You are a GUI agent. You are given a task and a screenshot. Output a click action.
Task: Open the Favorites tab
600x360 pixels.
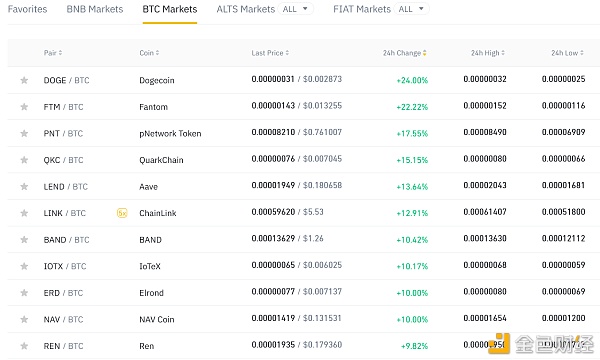tap(27, 9)
